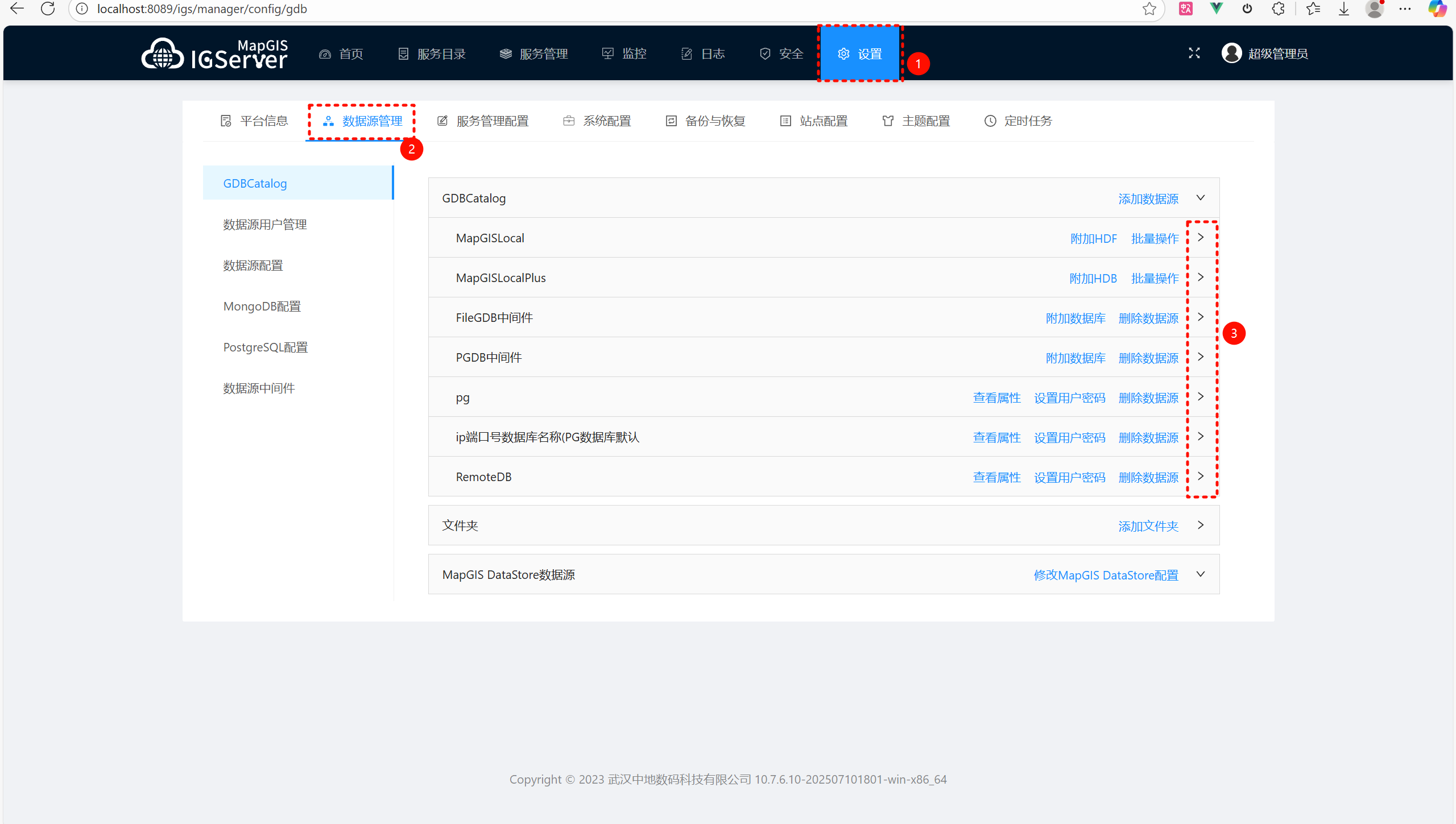This screenshot has width=1456, height=824.
Task: Collapse the GDBCatalog section chevron
Action: (x=1201, y=198)
